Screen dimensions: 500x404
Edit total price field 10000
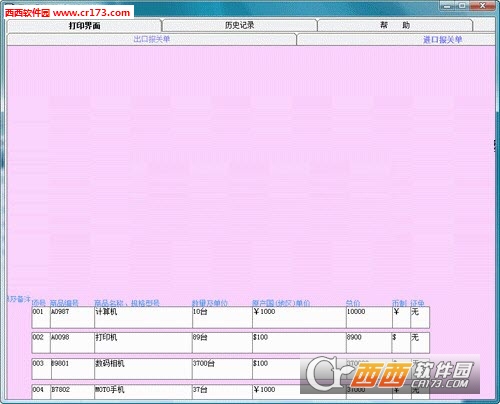tap(369, 317)
